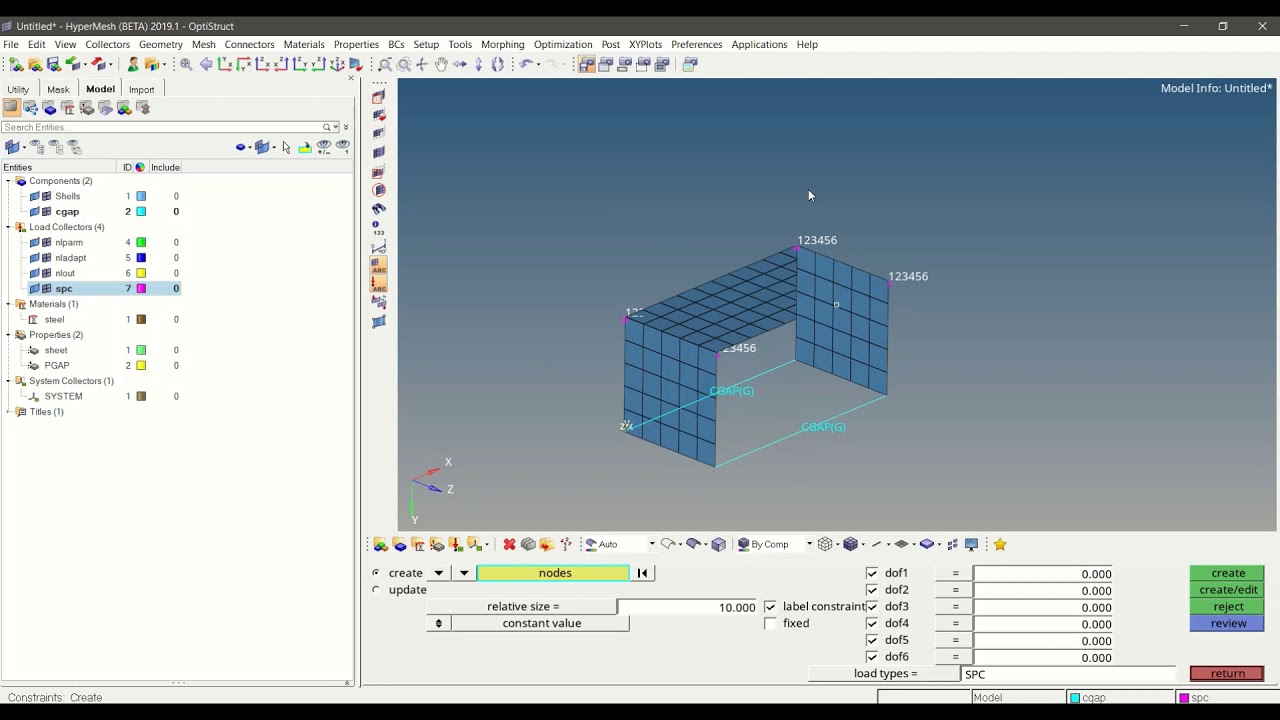The height and width of the screenshot is (720, 1280).
Task: Click the undo arrow icon
Action: point(526,64)
